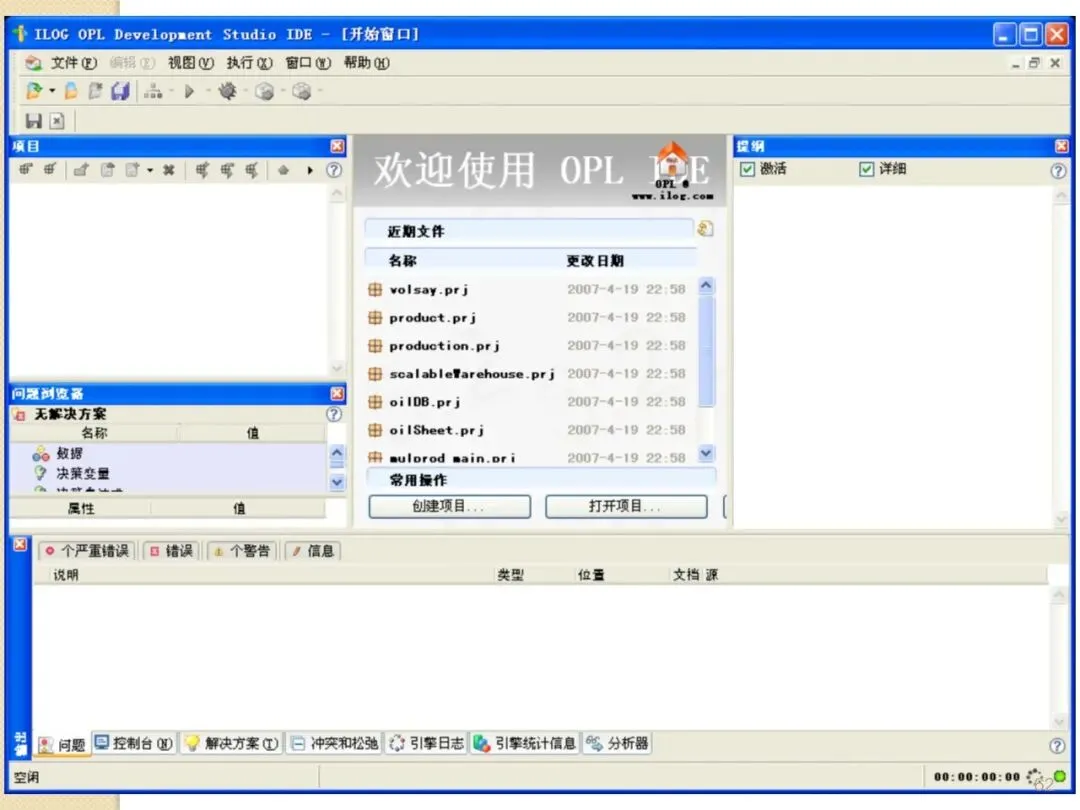This screenshot has height=810, width=1080.
Task: Click the icon right of 近期文件 header
Action: 705,229
